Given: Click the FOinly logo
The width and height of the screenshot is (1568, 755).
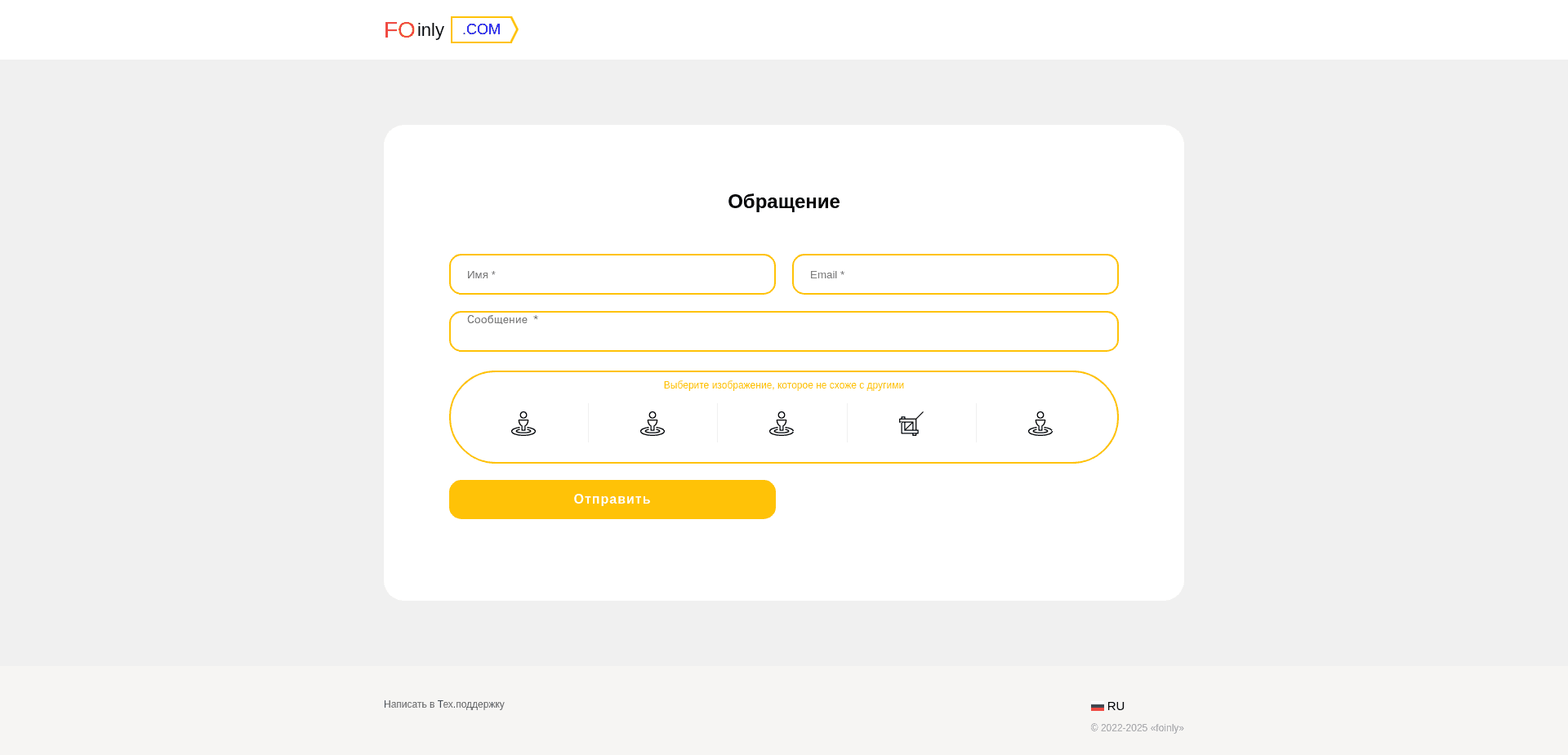Looking at the screenshot, I should pyautogui.click(x=414, y=29).
